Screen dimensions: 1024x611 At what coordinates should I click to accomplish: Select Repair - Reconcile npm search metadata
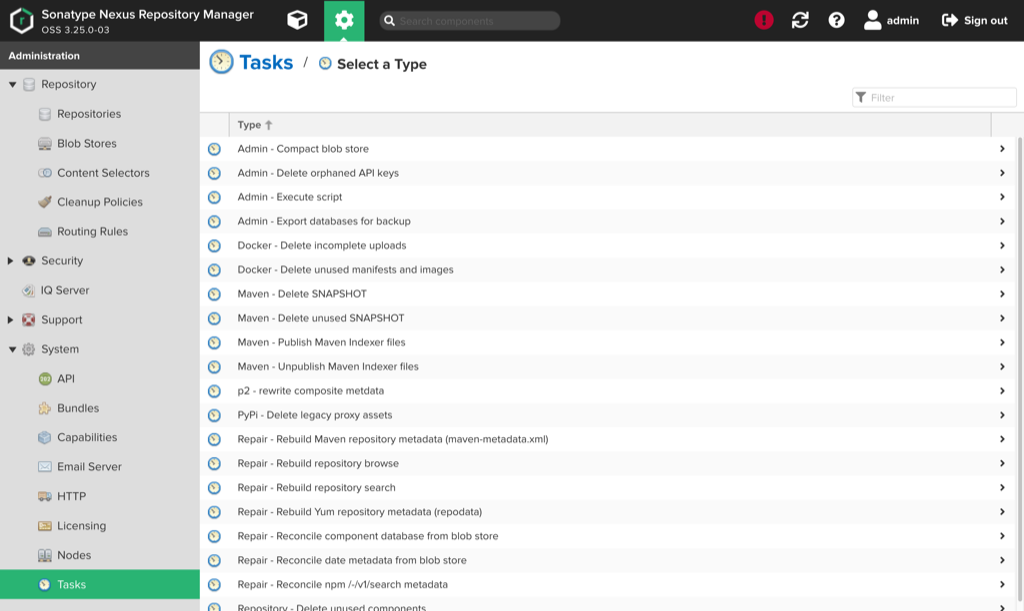click(x=607, y=584)
